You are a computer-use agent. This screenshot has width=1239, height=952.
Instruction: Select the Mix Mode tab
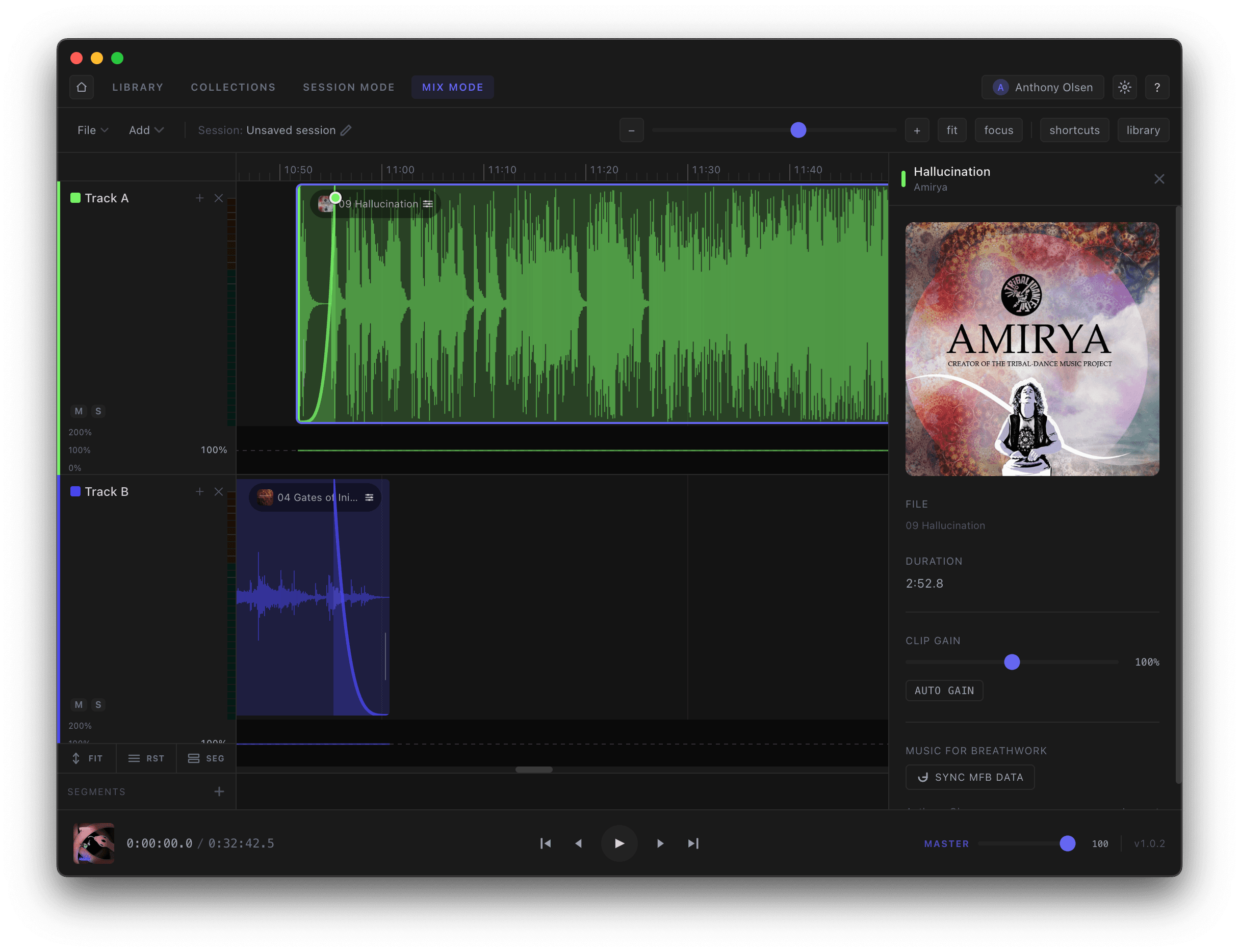[452, 87]
